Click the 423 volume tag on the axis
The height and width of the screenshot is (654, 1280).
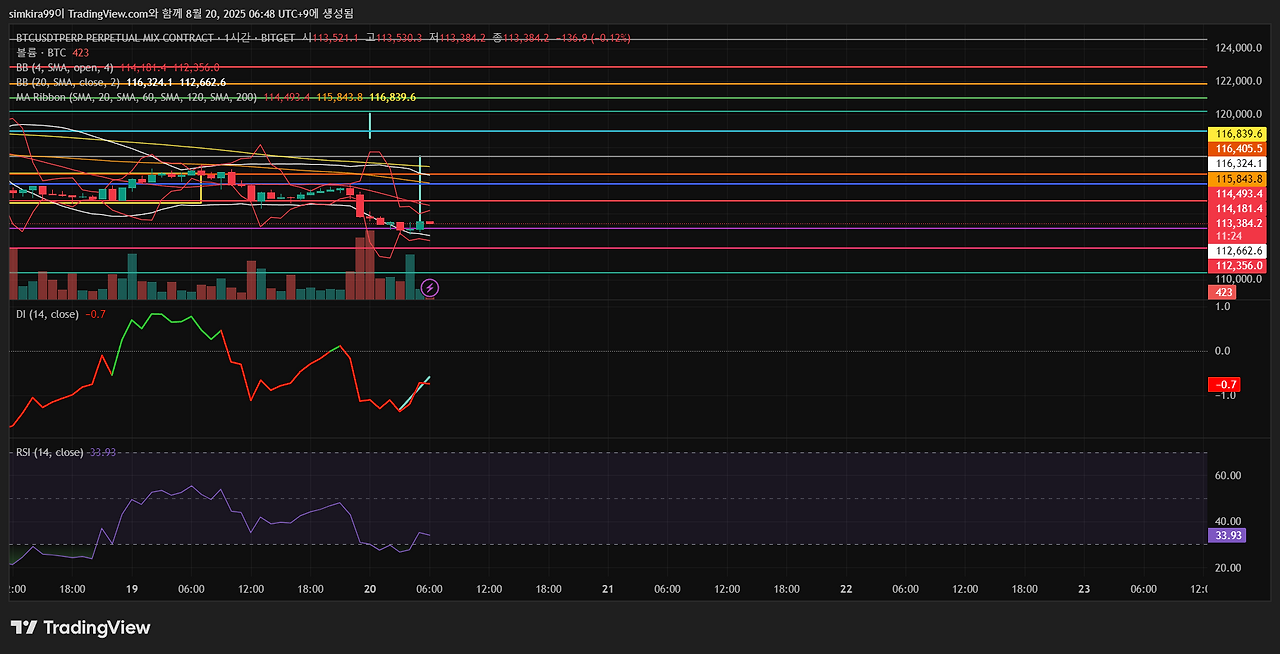(1224, 292)
